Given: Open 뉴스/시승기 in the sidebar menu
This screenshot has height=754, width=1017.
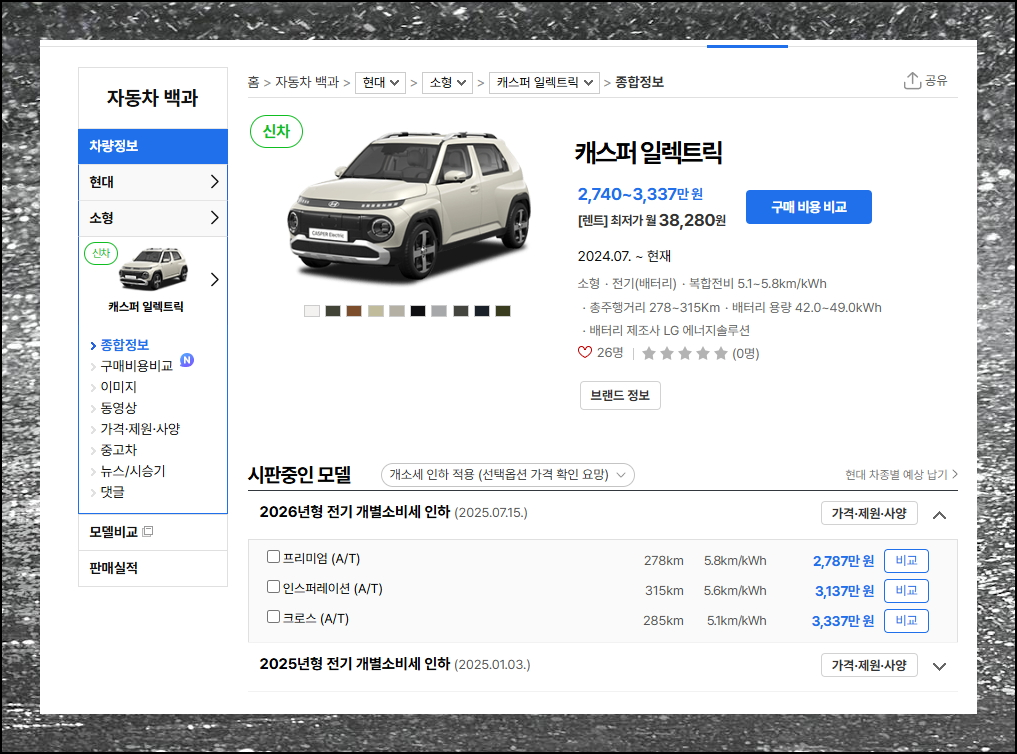Looking at the screenshot, I should point(132,471).
